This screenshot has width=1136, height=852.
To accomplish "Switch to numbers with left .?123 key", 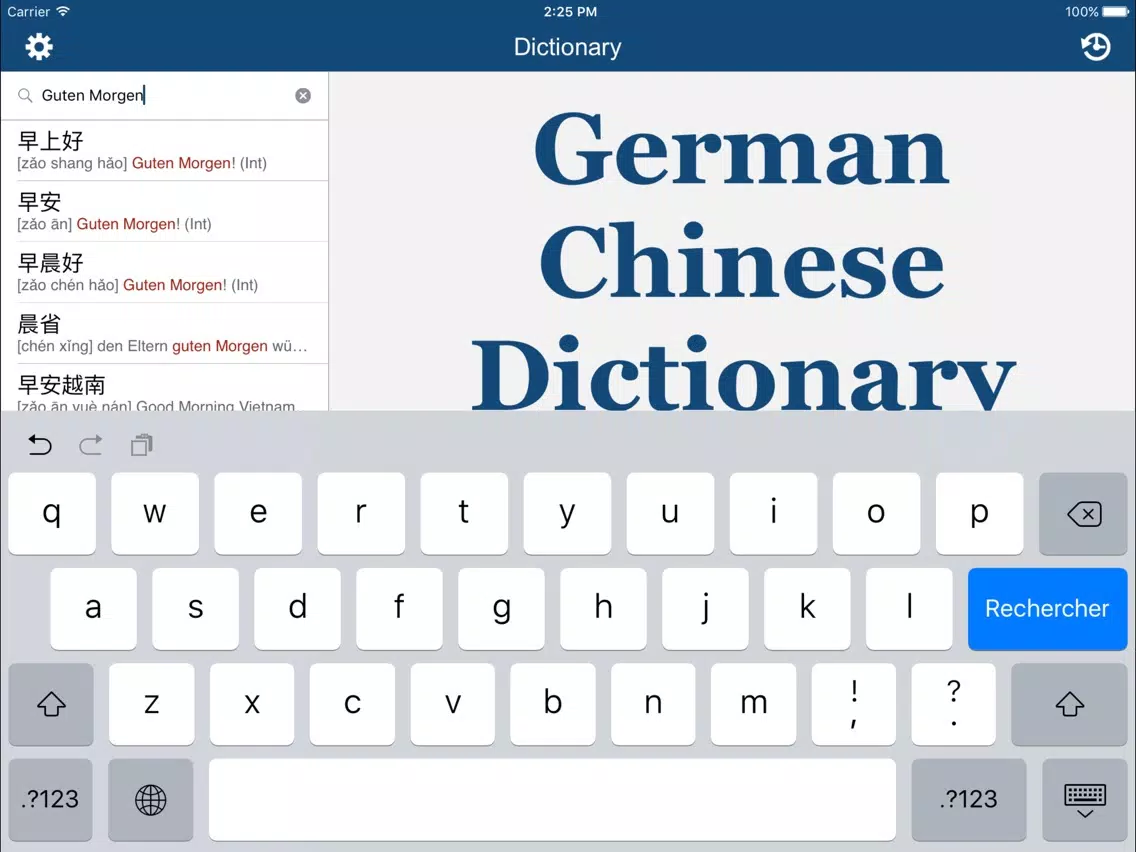I will (51, 799).
